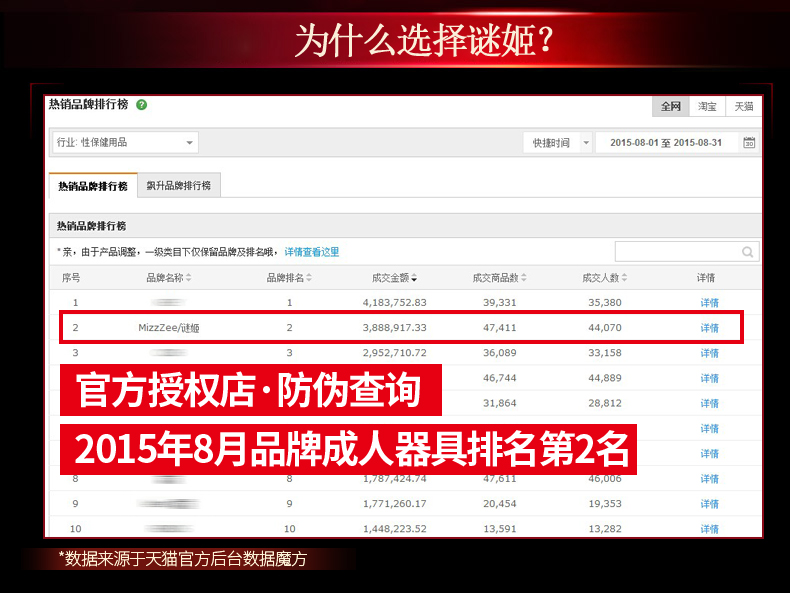Switch to 淘宝 data scope

coord(707,106)
